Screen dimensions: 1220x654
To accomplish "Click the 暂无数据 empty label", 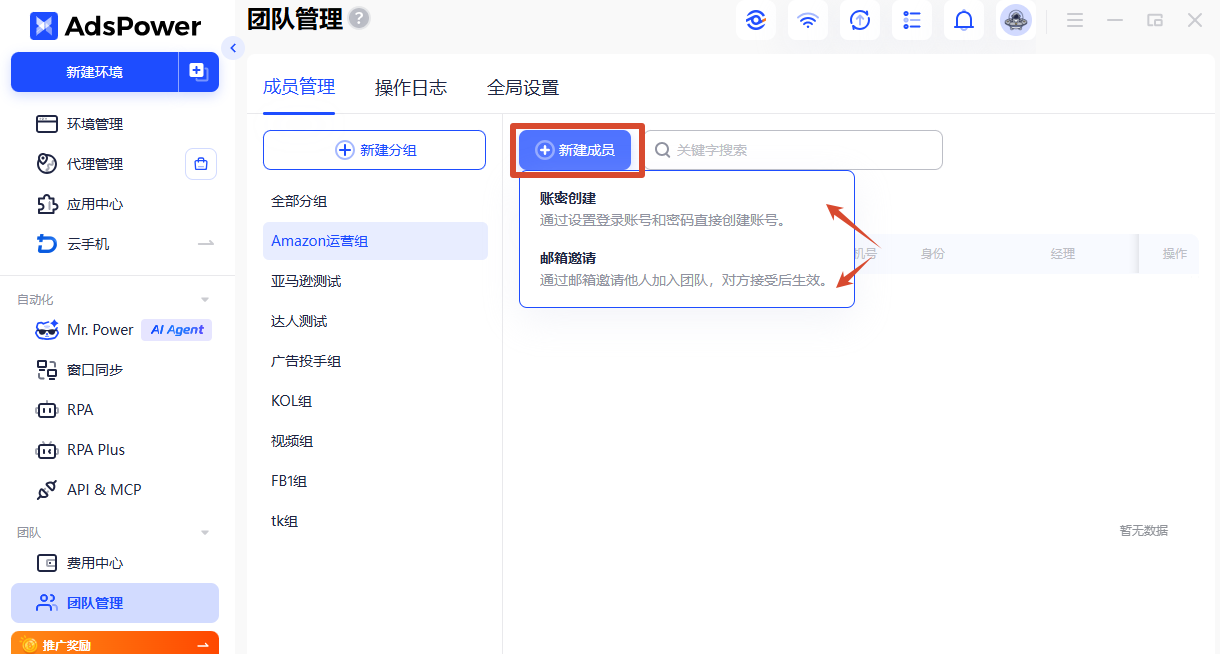I will (x=1143, y=531).
